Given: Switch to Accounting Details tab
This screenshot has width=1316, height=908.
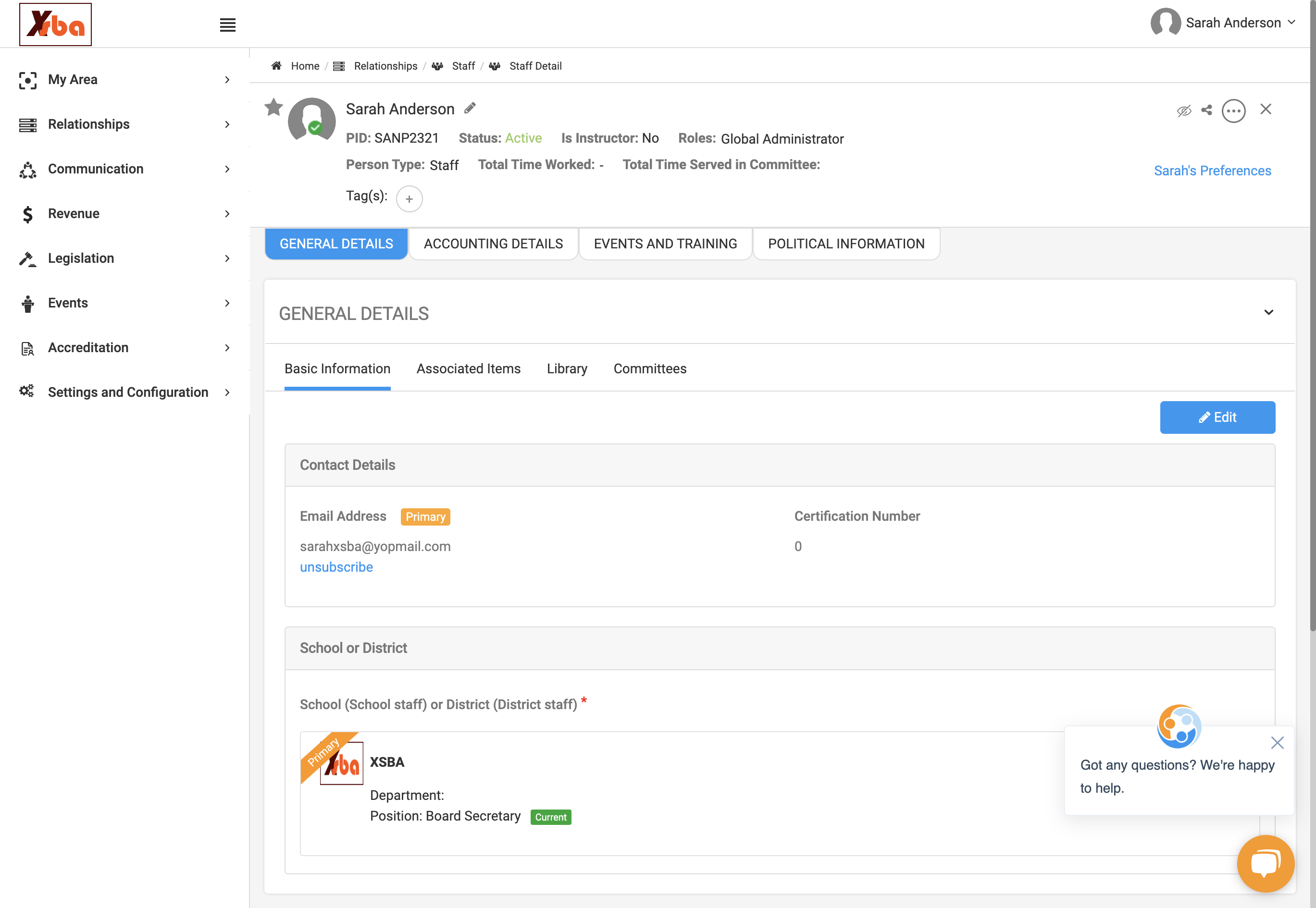Looking at the screenshot, I should pyautogui.click(x=494, y=244).
